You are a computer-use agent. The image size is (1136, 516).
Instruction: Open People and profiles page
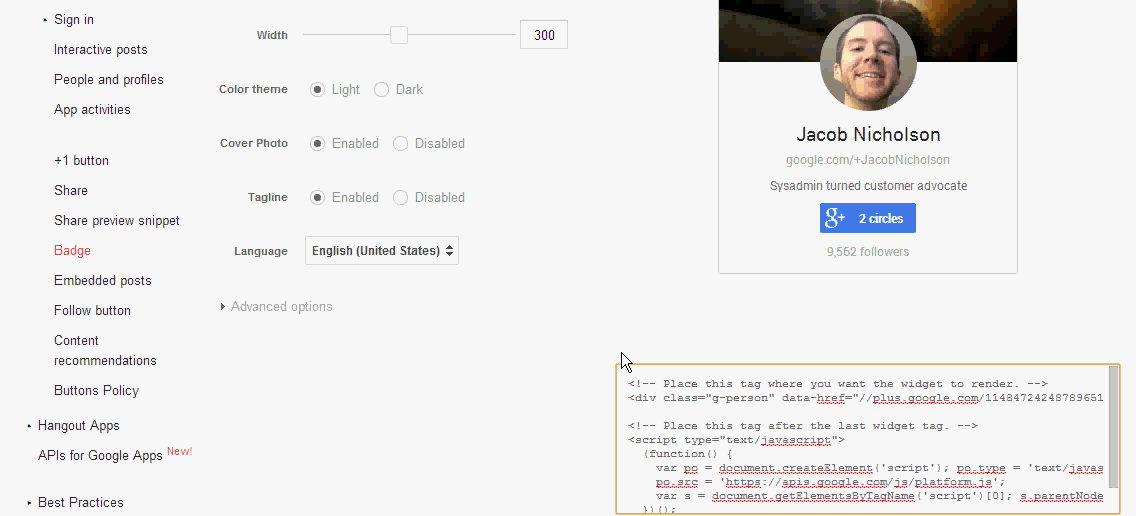pyautogui.click(x=109, y=80)
